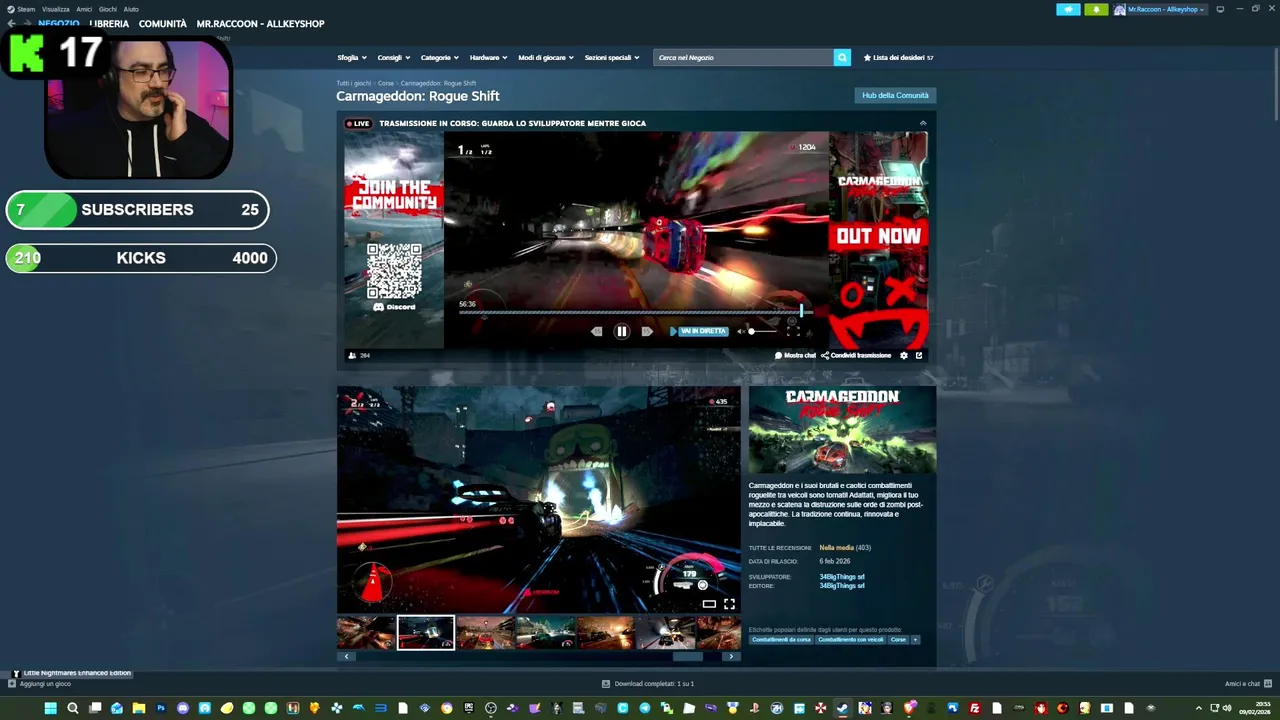Screen dimensions: 1280x720
Task: Open 'Lista dei desideri' wishlist
Action: pos(898,58)
